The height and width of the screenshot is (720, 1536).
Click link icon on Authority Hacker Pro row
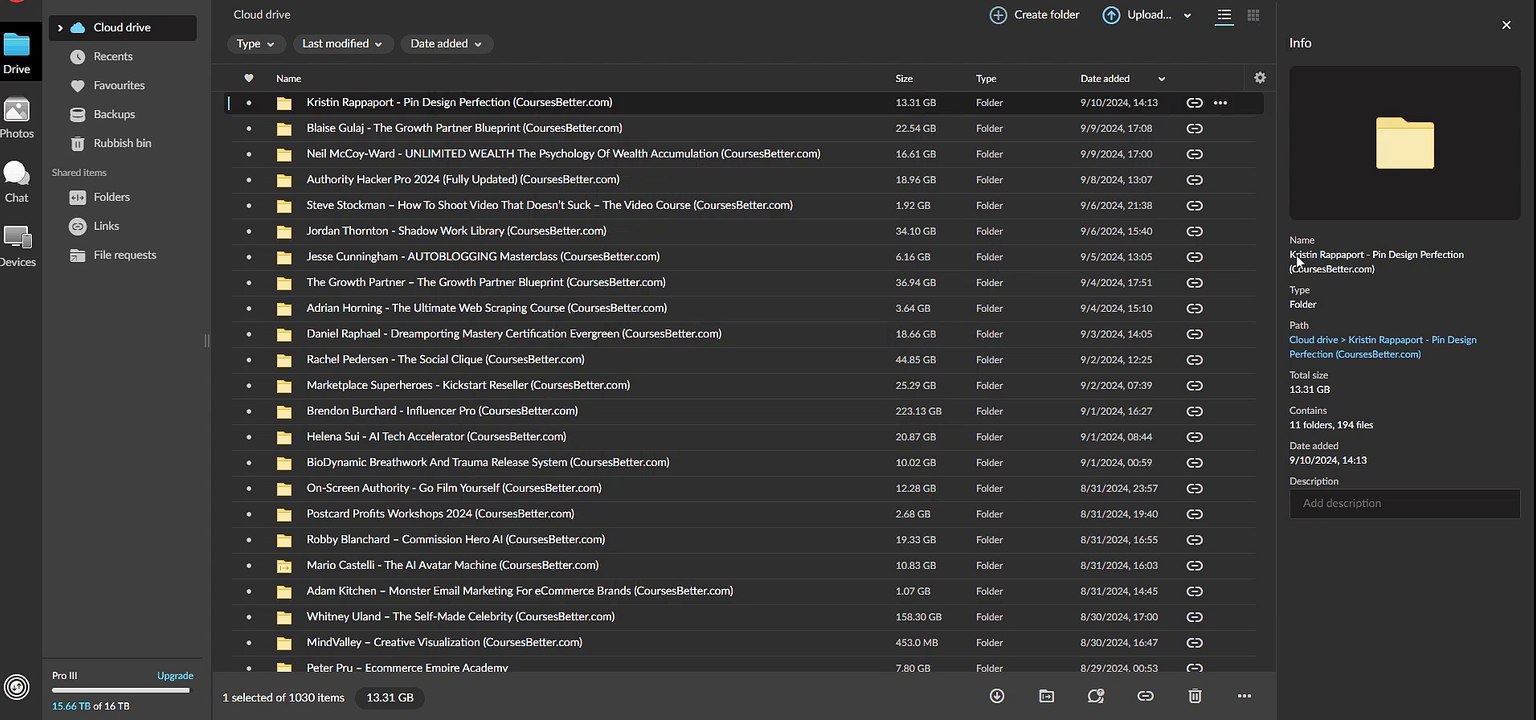[x=1194, y=180]
